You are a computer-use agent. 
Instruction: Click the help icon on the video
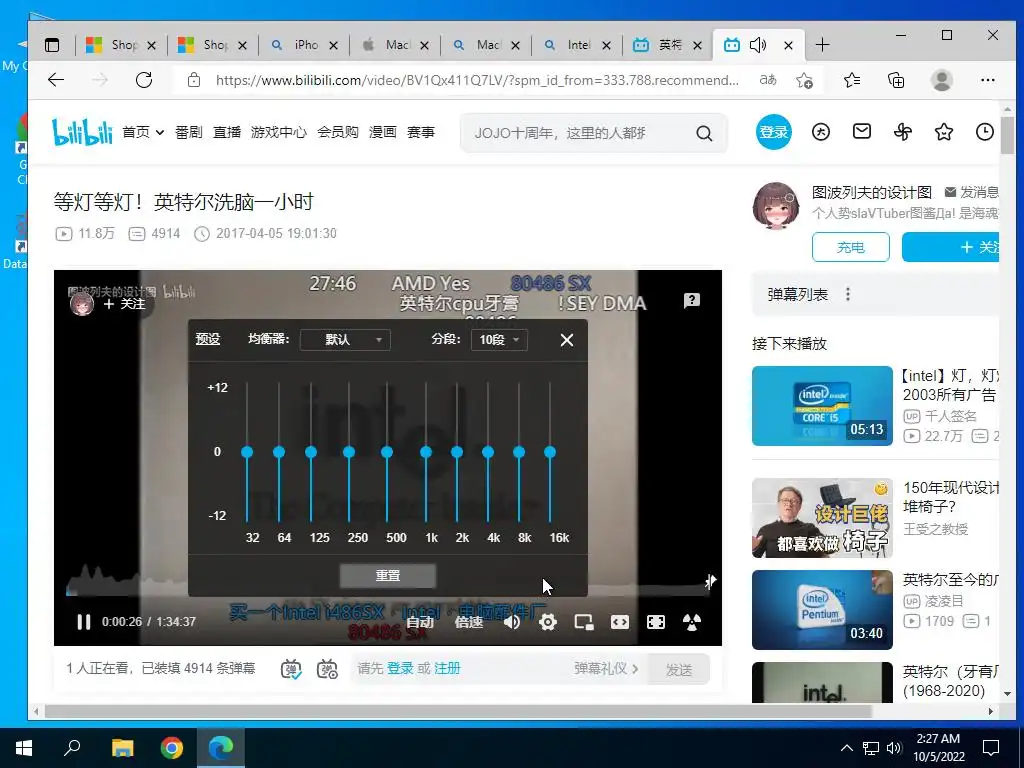(692, 300)
